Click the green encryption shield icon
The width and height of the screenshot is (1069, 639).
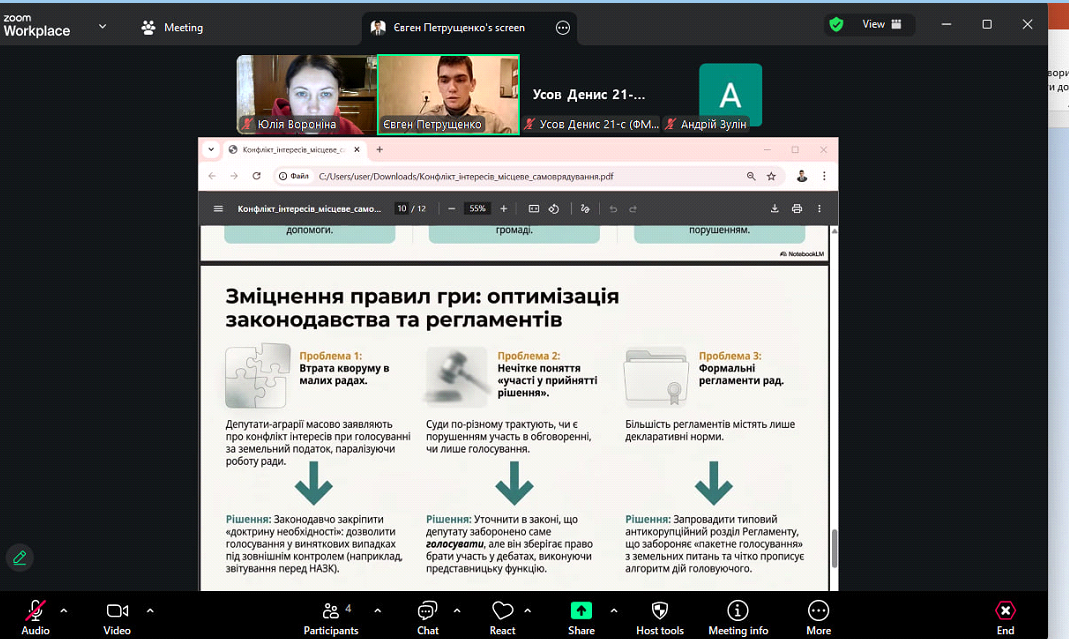[837, 24]
